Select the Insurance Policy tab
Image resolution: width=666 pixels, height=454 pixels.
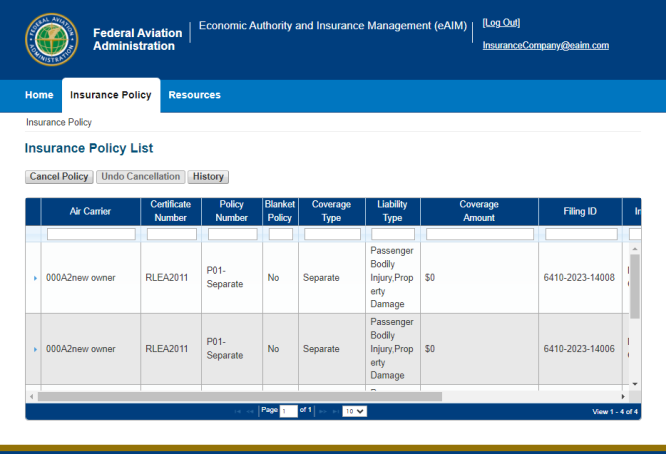(111, 95)
